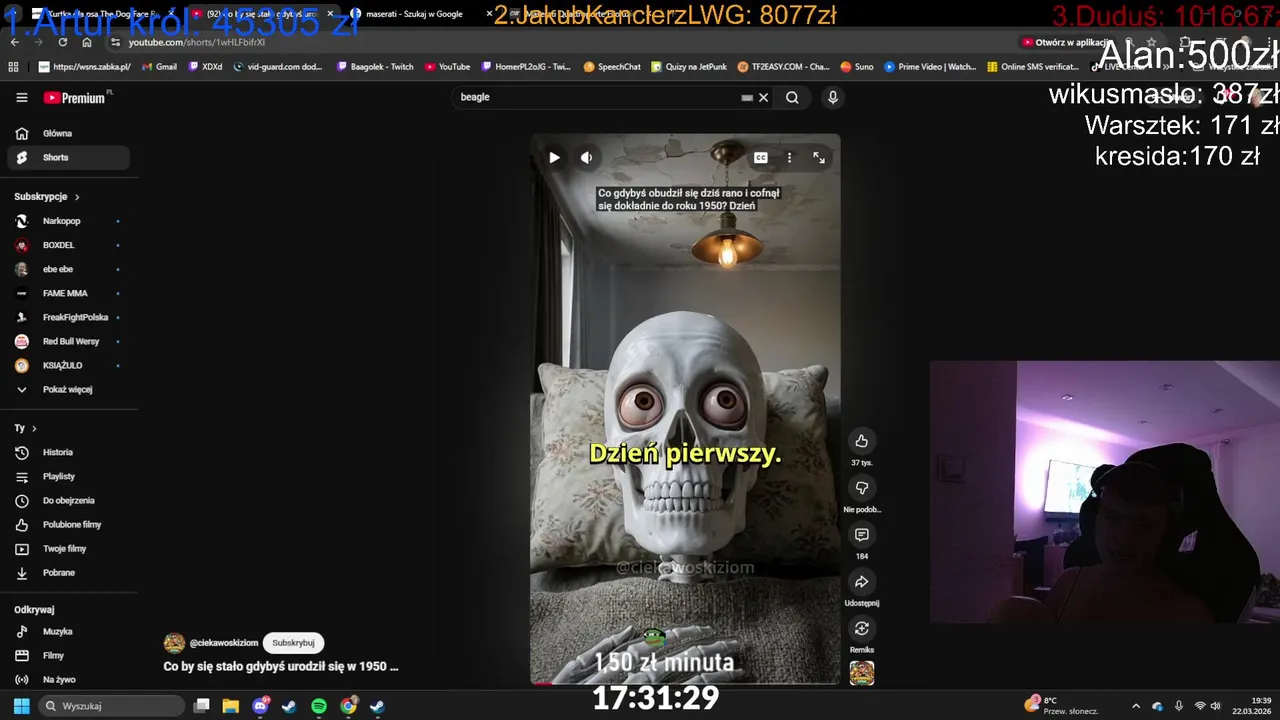Open the SpeechChat bookmark
The width and height of the screenshot is (1280, 720).
612,67
